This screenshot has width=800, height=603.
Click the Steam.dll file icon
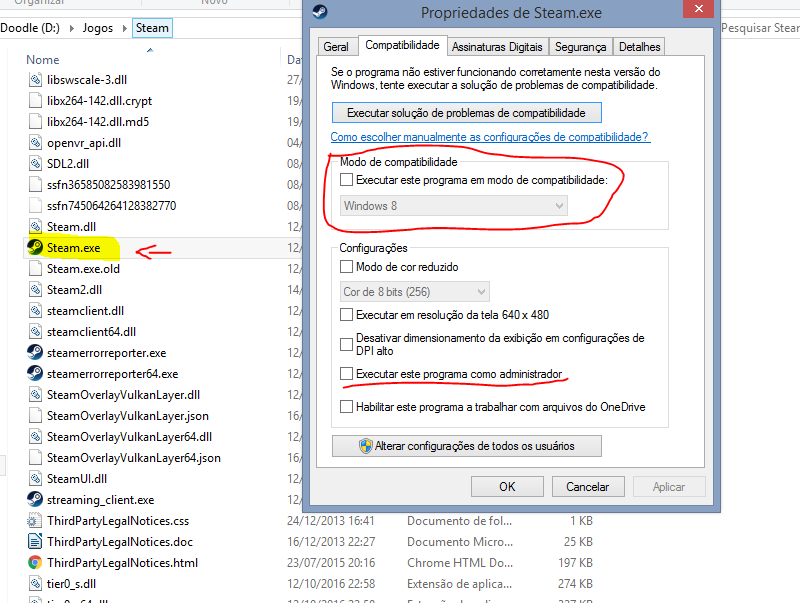(x=35, y=227)
